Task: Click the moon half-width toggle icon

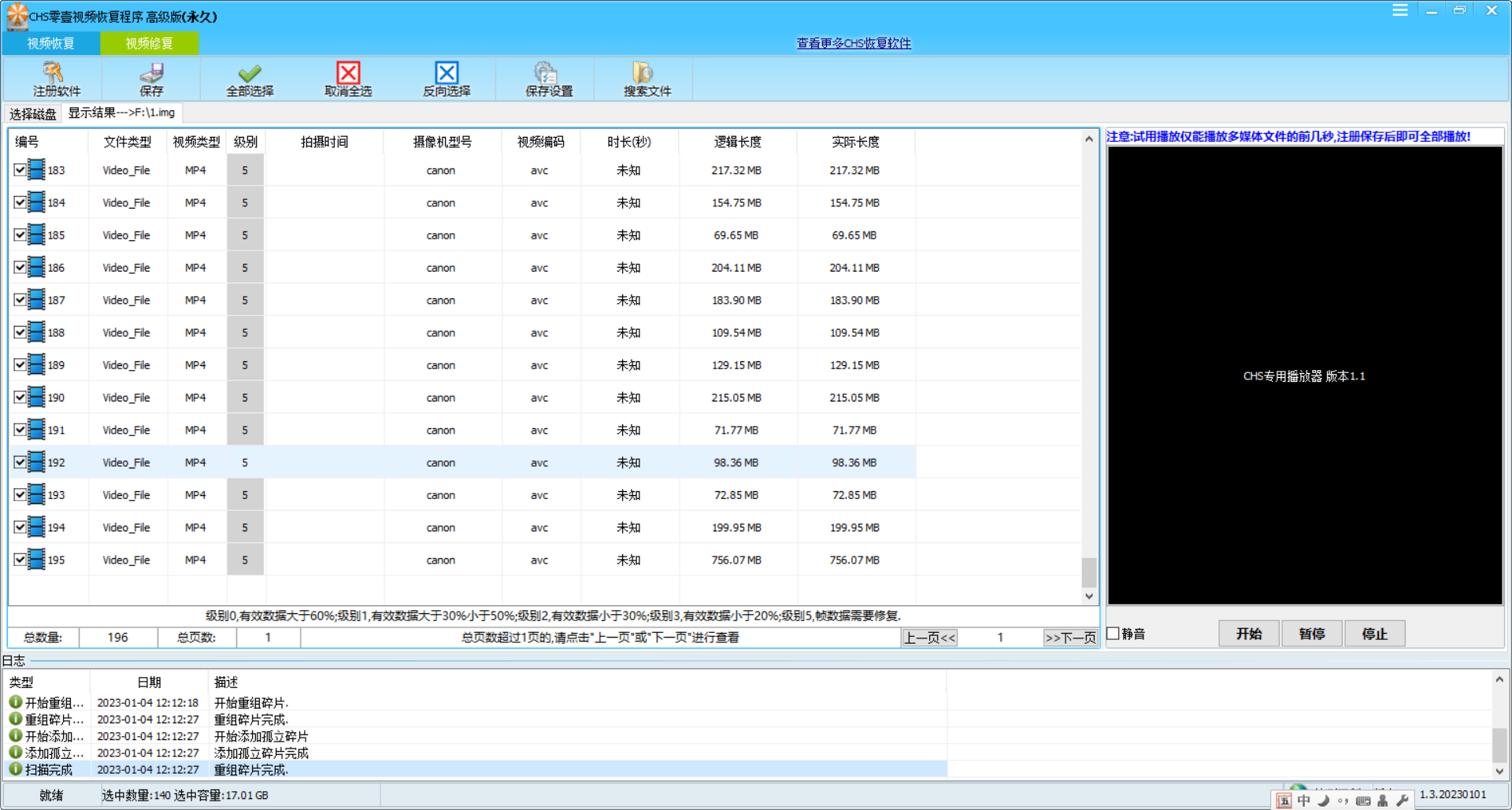Action: (x=1324, y=801)
